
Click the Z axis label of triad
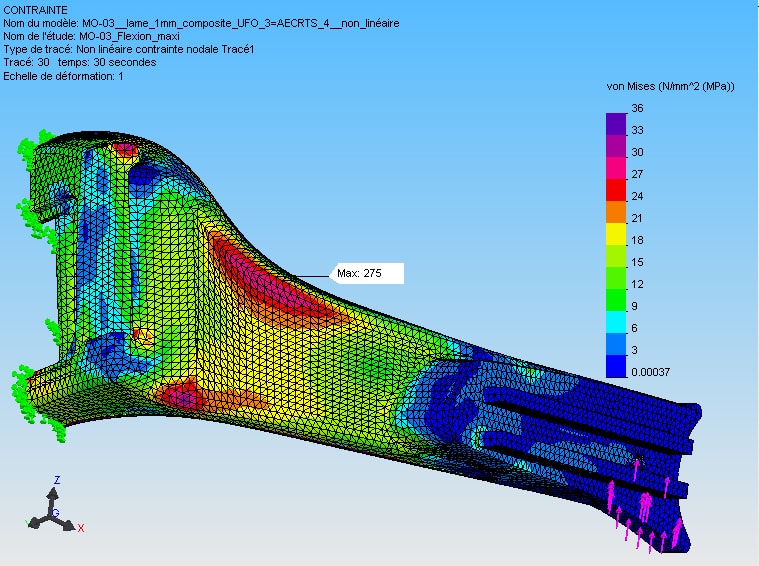click(x=57, y=480)
